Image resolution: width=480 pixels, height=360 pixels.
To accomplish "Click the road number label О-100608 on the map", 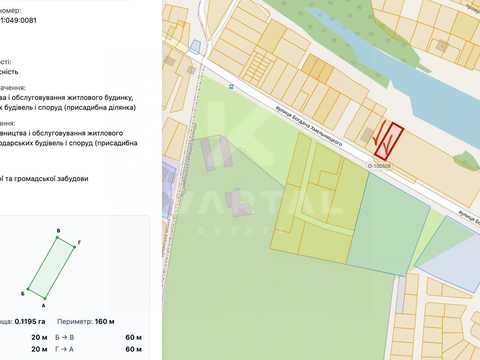I will coord(379,165).
